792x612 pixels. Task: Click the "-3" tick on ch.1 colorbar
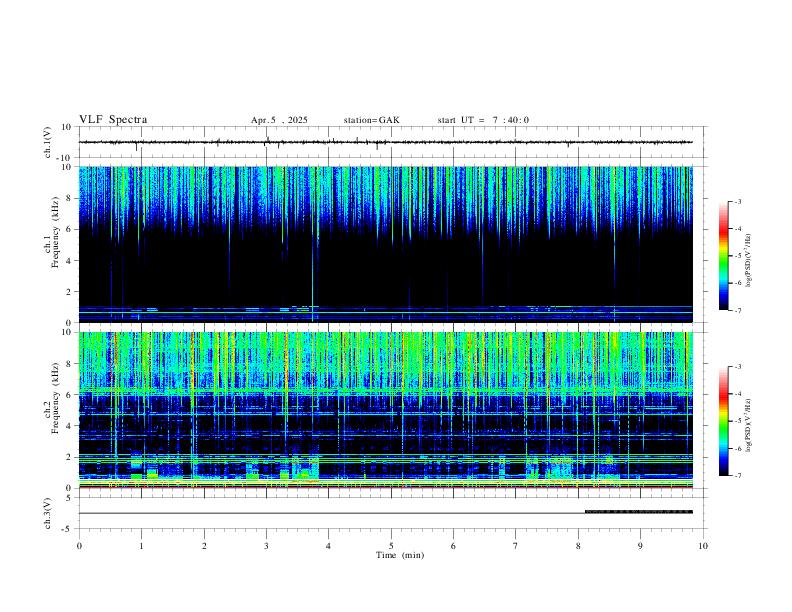coord(738,202)
